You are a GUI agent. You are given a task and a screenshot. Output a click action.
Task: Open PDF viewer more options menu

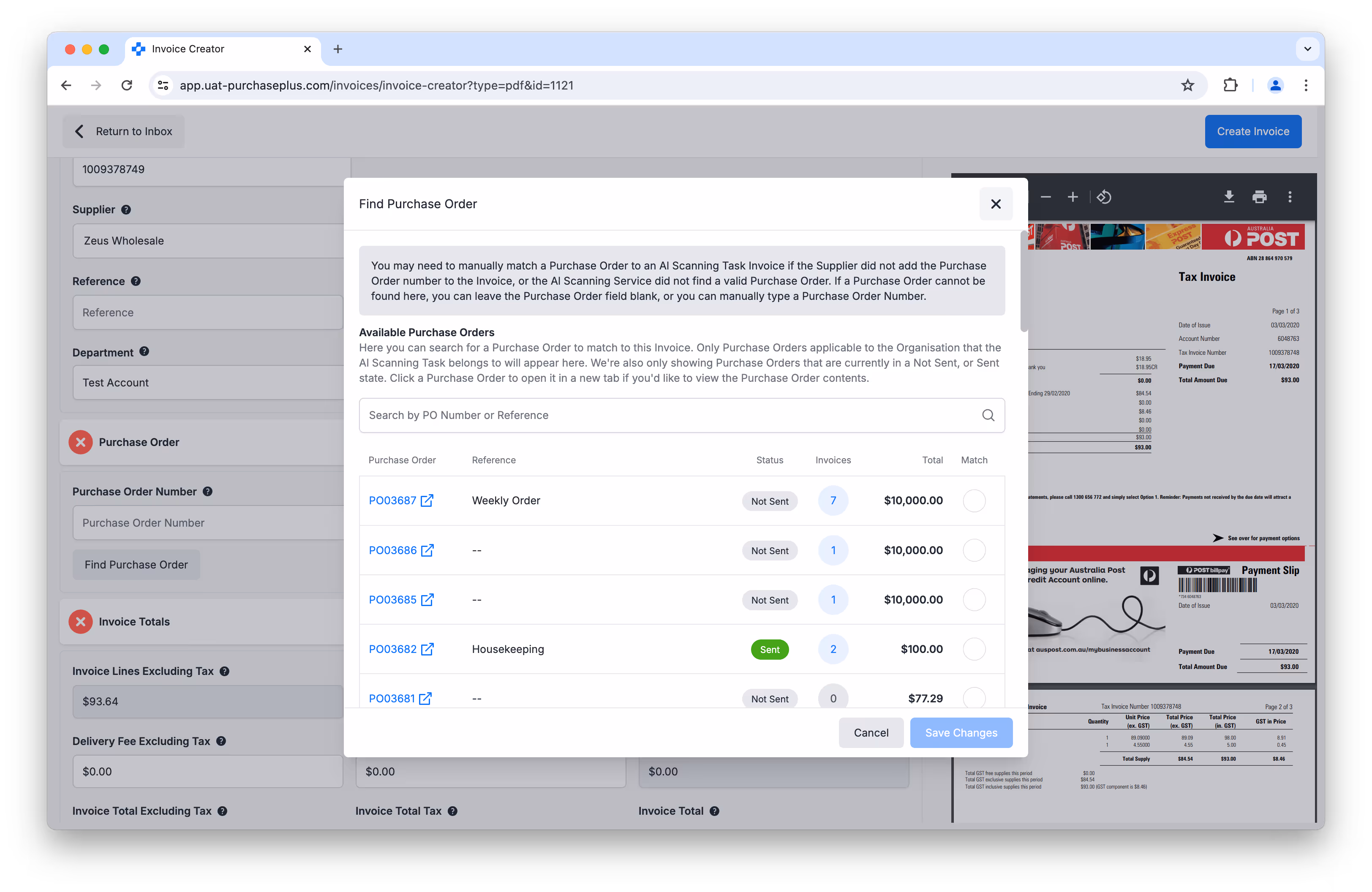[1290, 197]
